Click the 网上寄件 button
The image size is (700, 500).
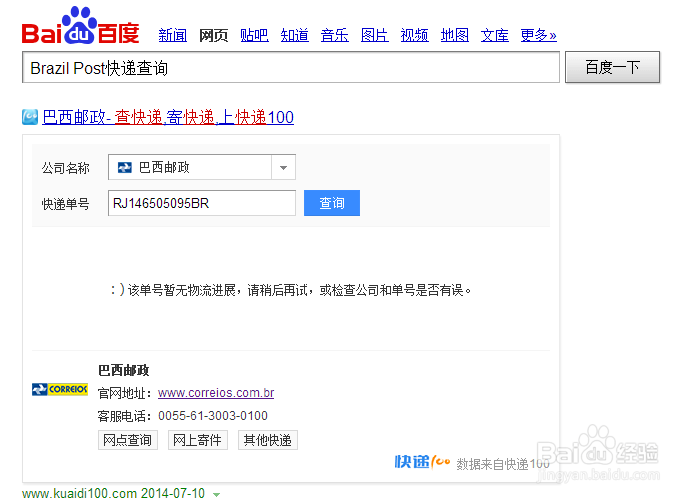198,440
